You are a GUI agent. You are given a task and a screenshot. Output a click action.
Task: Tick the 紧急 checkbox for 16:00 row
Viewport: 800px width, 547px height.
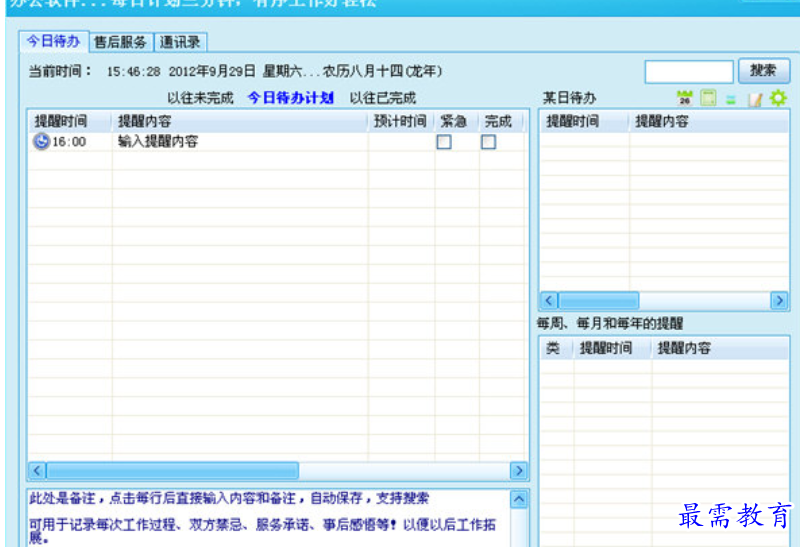[444, 142]
